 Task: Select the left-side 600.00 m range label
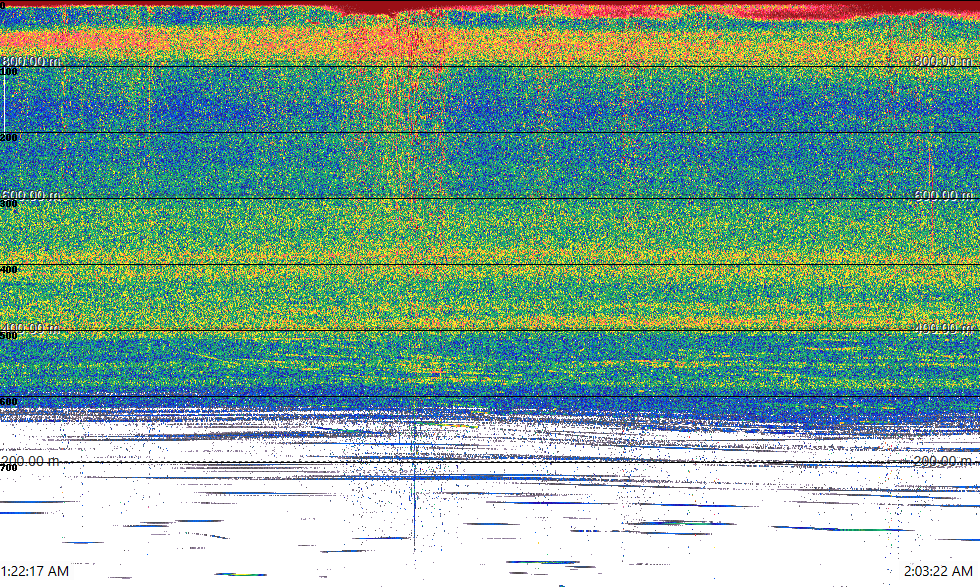tap(31, 196)
